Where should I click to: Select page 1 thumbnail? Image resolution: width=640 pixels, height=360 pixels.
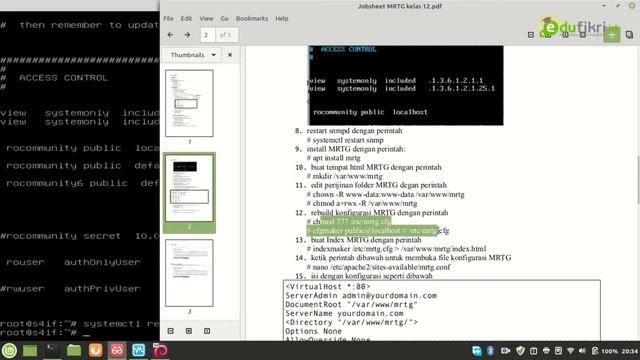tap(189, 103)
